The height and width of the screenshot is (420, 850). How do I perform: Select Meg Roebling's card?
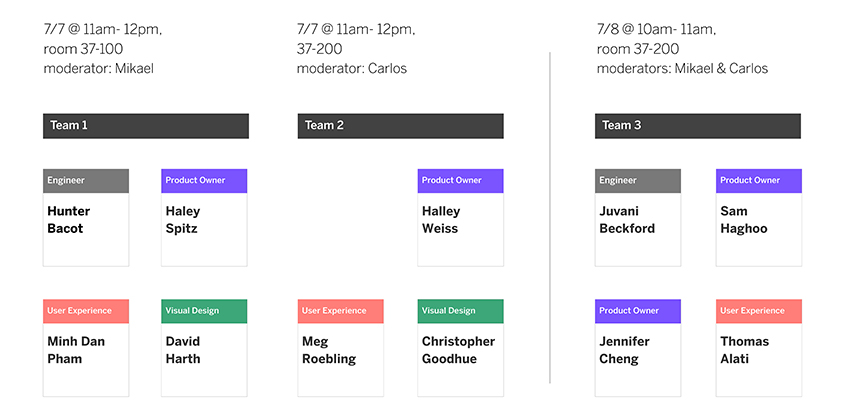[341, 348]
